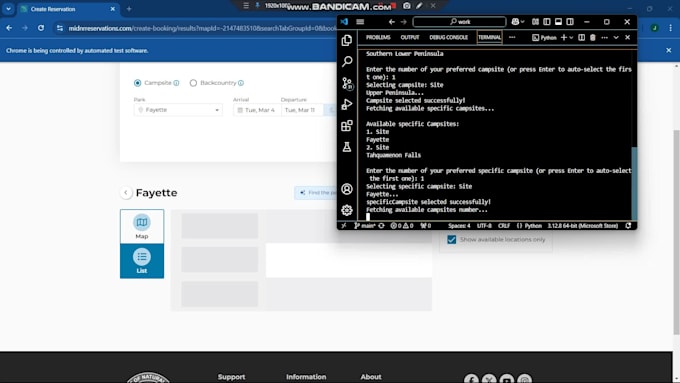This screenshot has width=680, height=383.
Task: Open a new Chrome tab
Action: [x=129, y=9]
